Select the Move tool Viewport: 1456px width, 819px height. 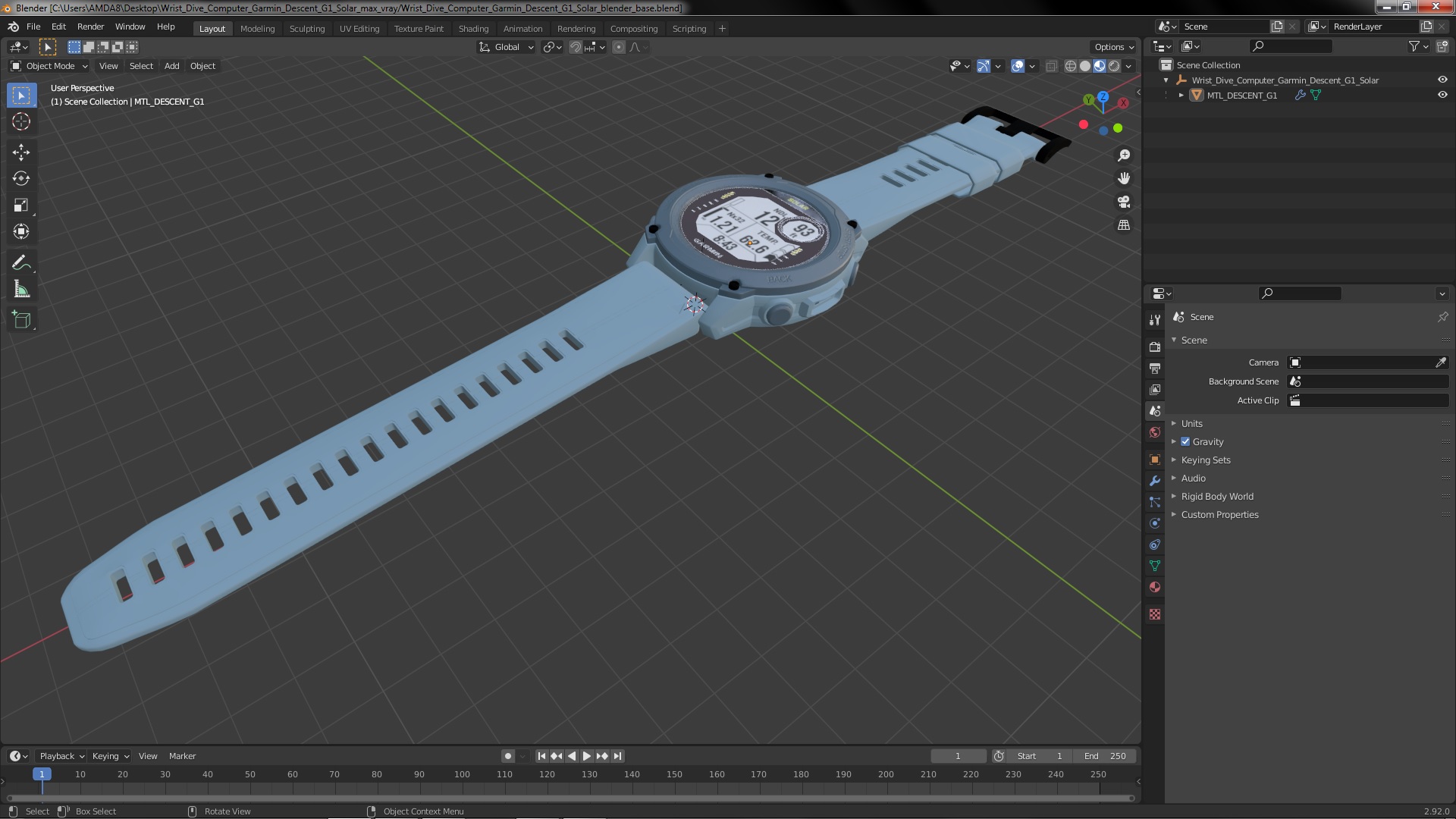click(21, 152)
